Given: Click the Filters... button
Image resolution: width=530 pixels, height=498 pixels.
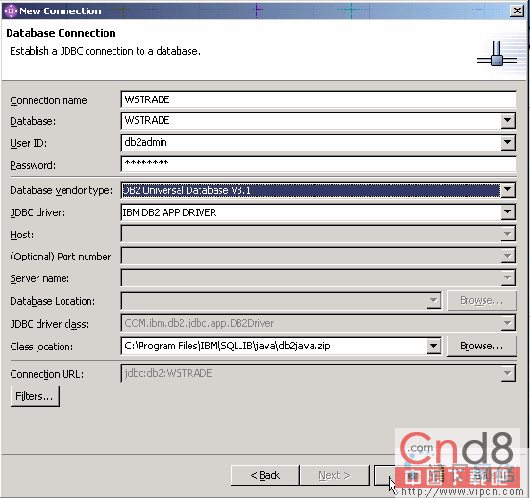Looking at the screenshot, I should pos(35,396).
